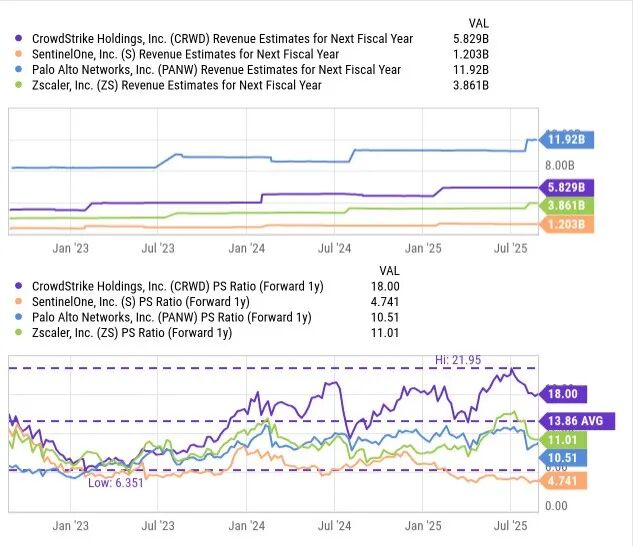Click Jan '25 label under revenue chart
The width and height of the screenshot is (633, 546).
423,248
